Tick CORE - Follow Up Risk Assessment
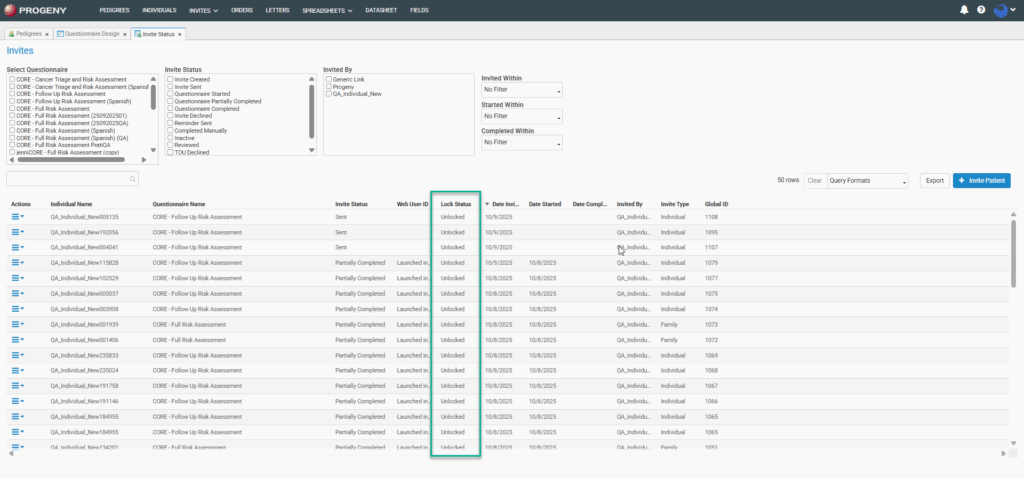1024x479 pixels. pos(11,94)
